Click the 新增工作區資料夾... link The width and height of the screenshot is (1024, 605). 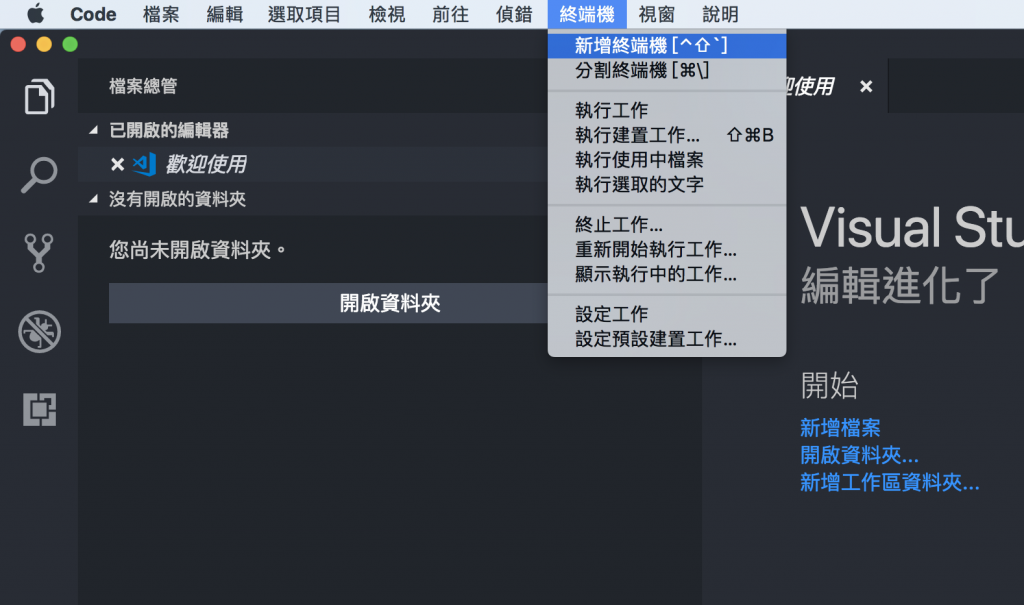click(x=889, y=482)
